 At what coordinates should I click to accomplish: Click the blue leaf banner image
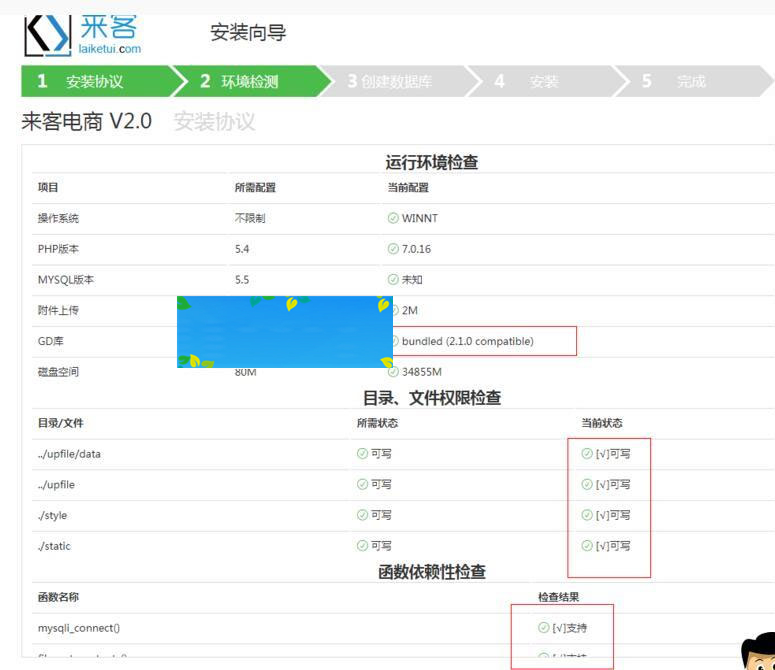pyautogui.click(x=284, y=332)
